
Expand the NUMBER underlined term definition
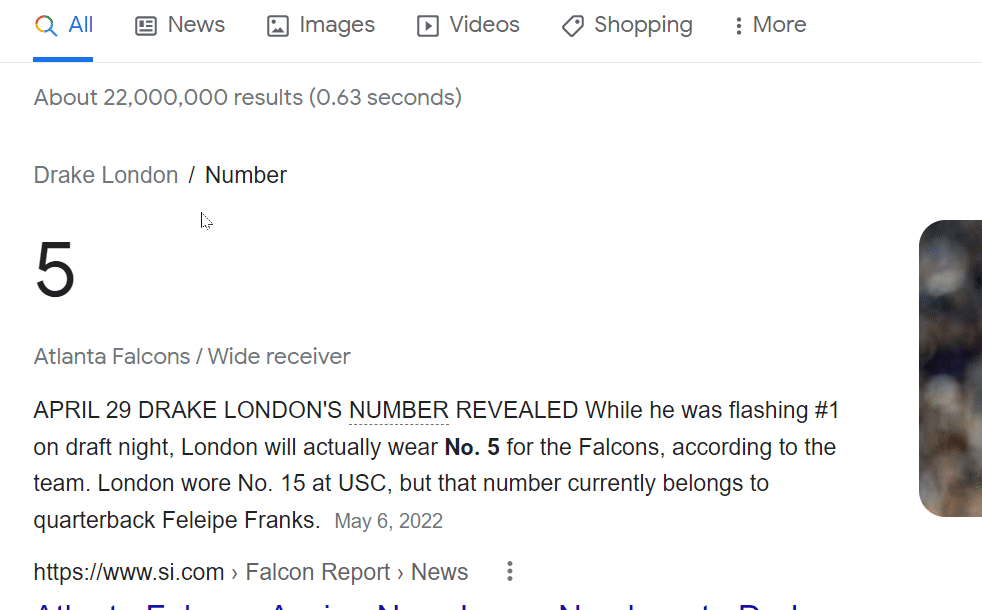tap(398, 410)
